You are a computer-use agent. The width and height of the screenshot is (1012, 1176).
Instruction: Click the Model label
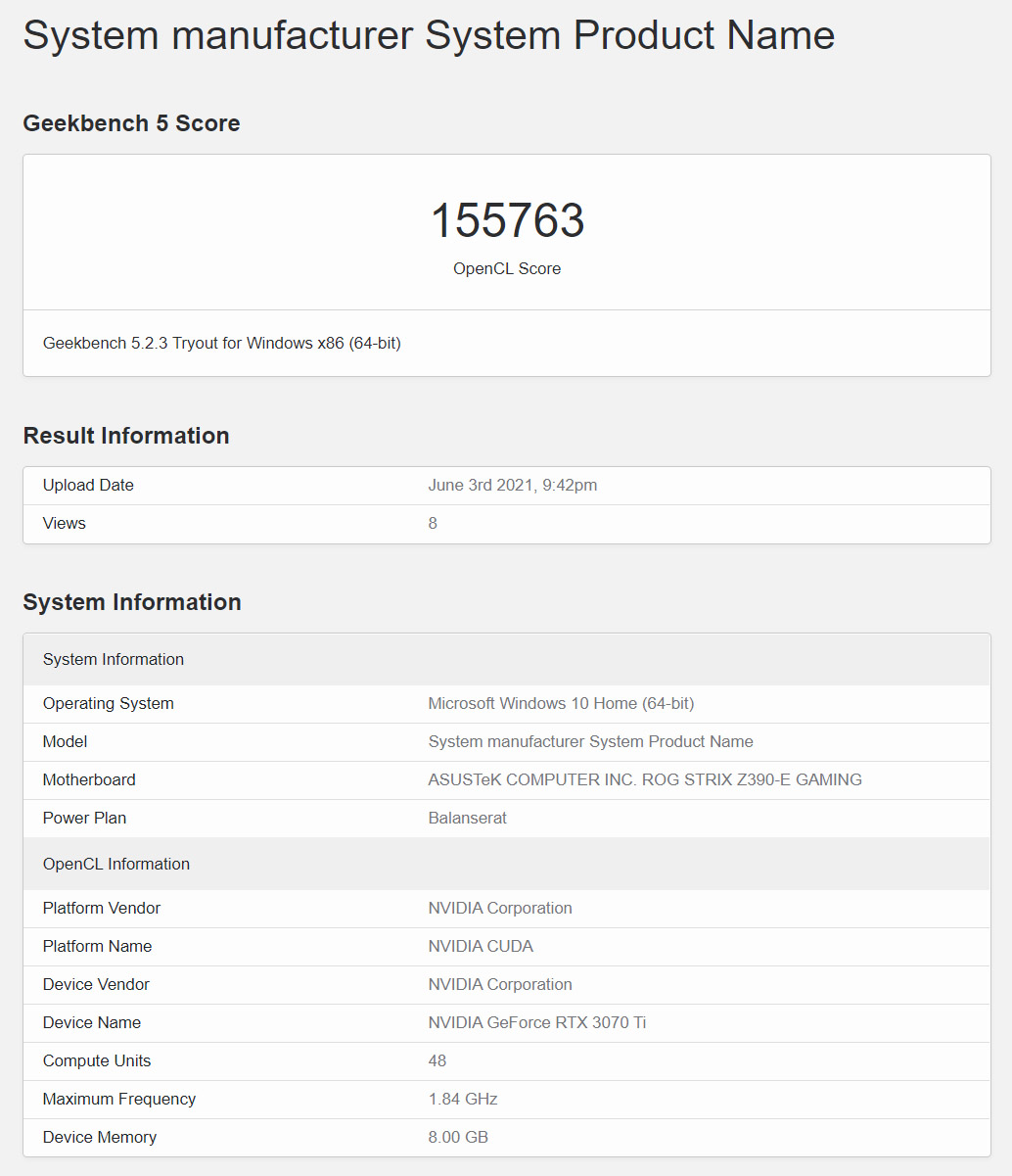(65, 741)
